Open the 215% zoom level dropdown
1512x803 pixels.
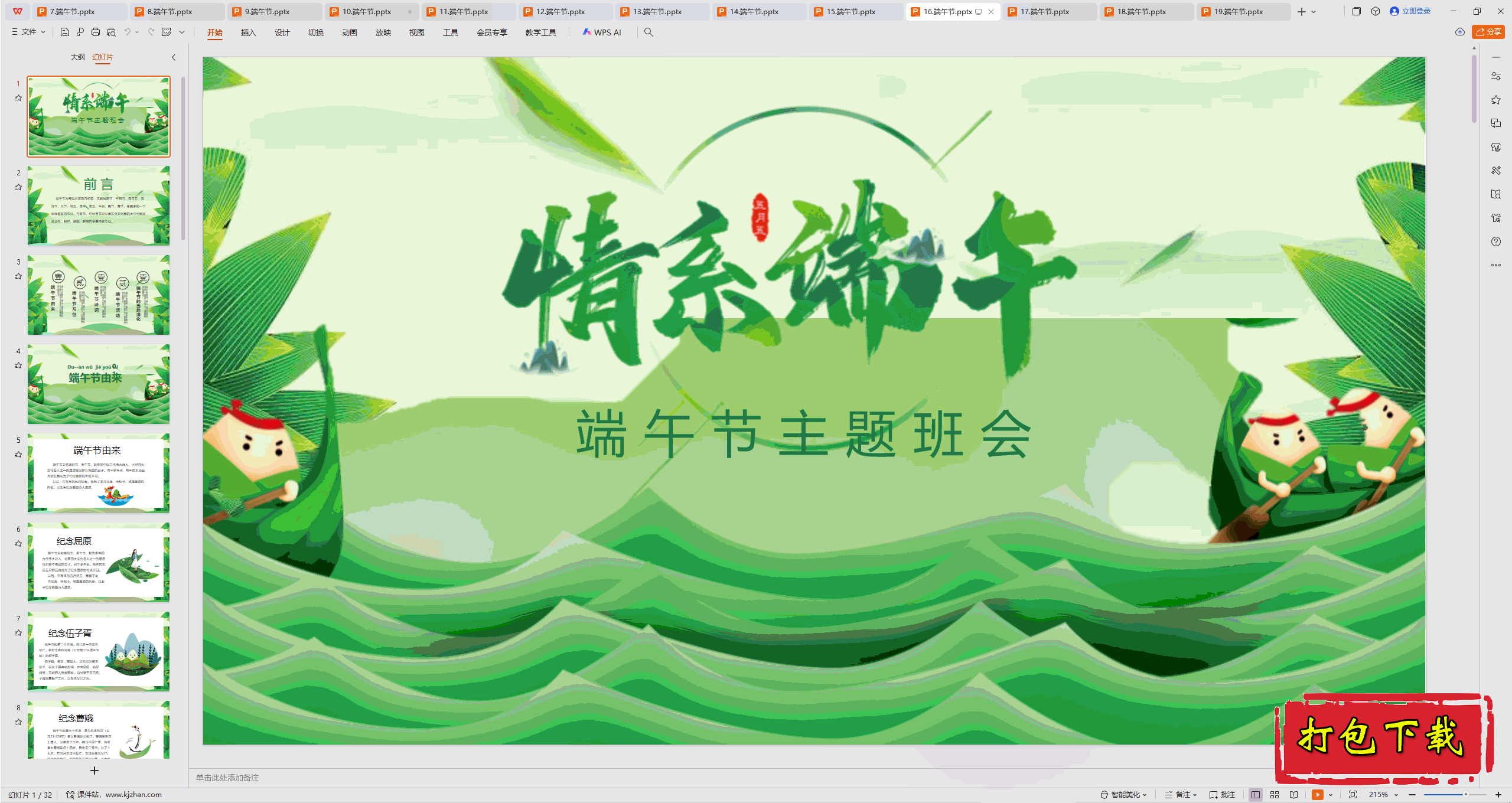1384,795
